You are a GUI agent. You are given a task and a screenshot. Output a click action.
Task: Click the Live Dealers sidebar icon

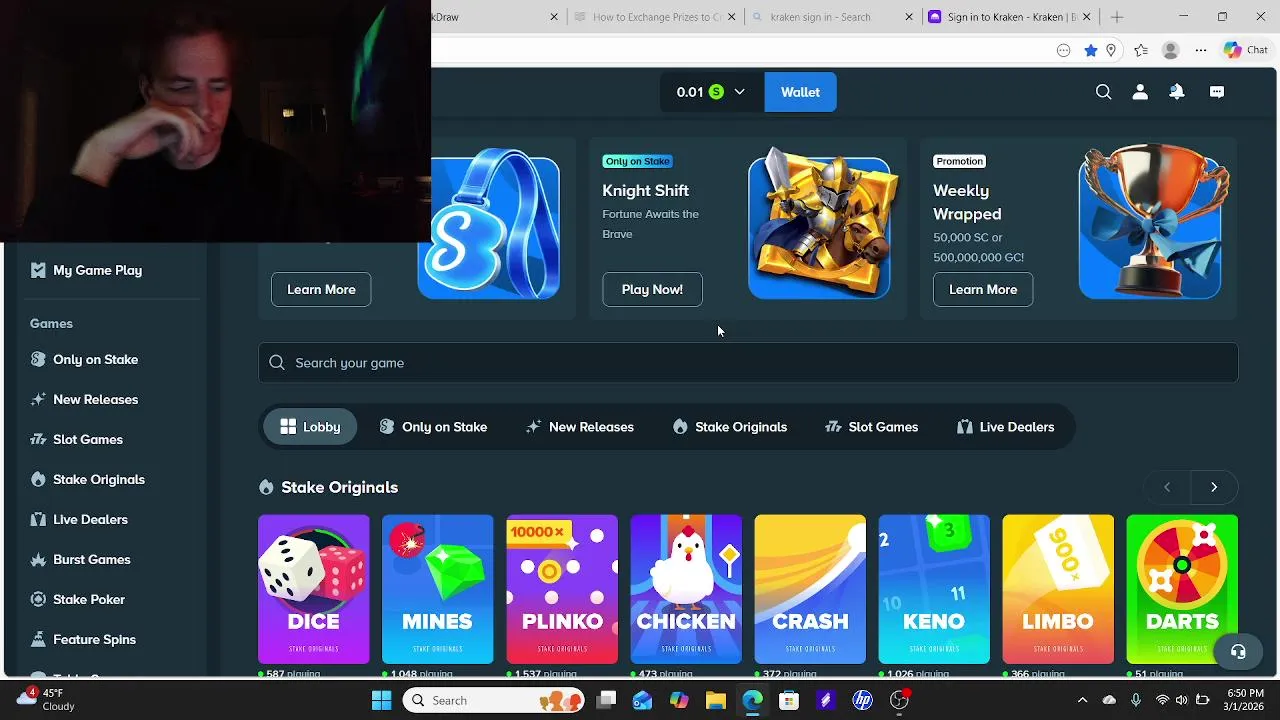point(38,519)
